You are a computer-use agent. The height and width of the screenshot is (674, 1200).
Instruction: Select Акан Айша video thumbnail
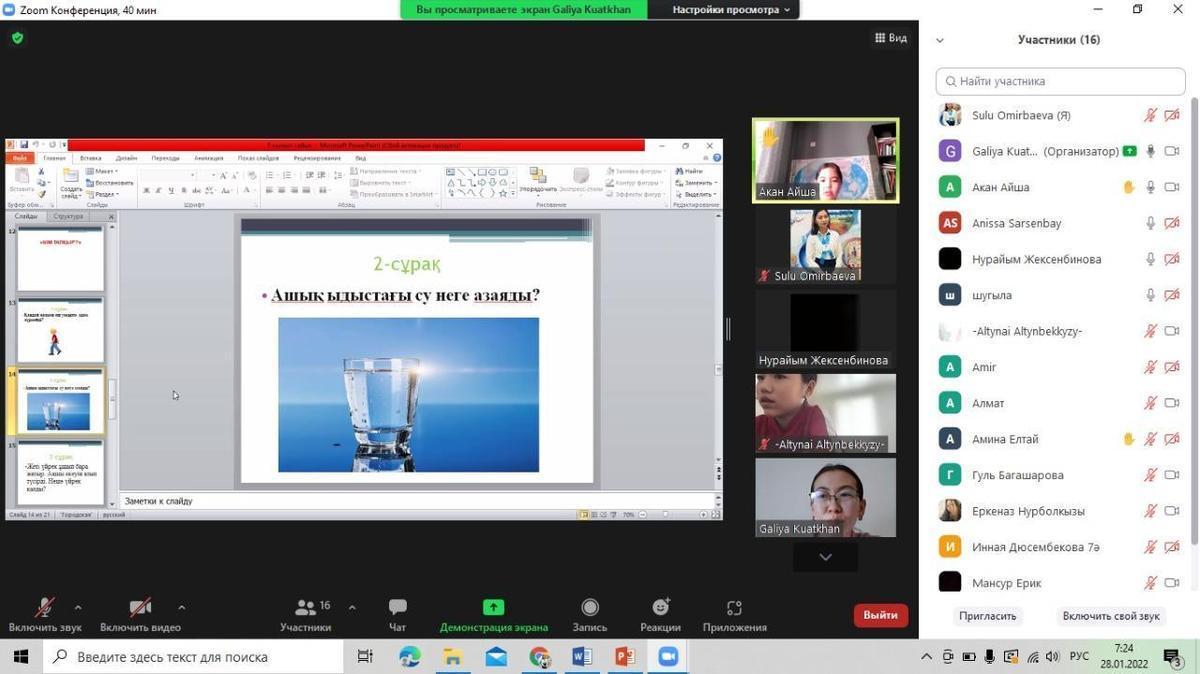(x=825, y=160)
